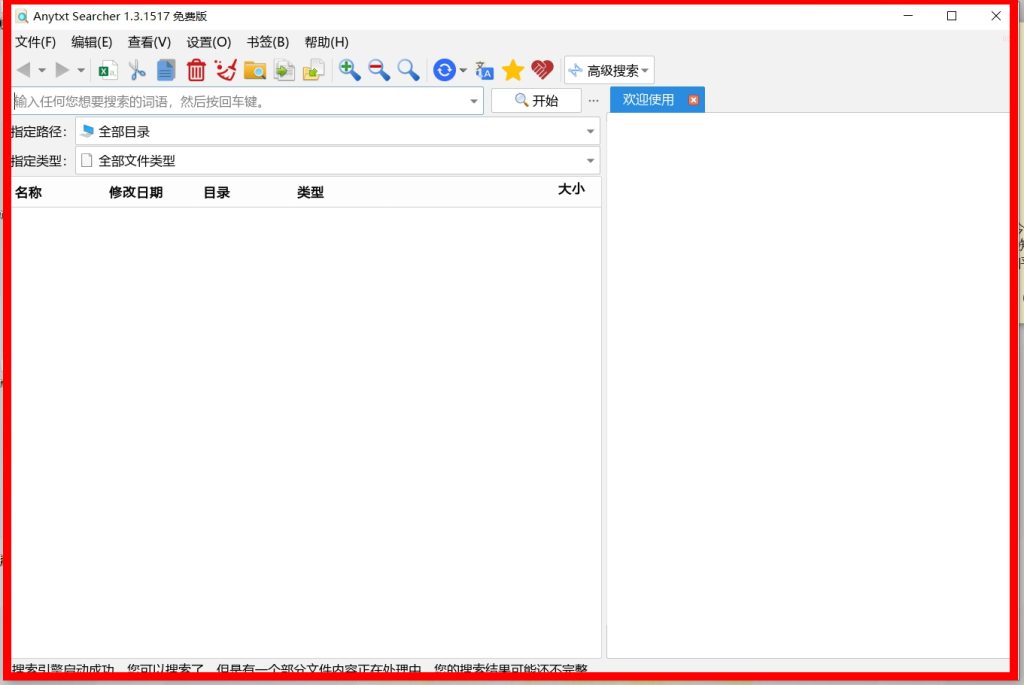Viewport: 1024px width, 685px height.
Task: Click the blue refresh index icon
Action: click(x=445, y=70)
